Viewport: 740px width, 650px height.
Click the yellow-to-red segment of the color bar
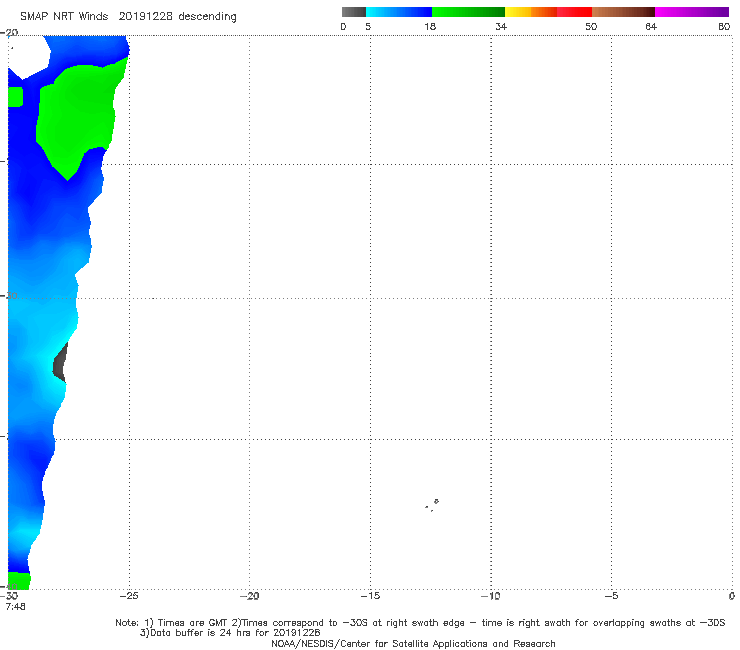pyautogui.click(x=548, y=12)
